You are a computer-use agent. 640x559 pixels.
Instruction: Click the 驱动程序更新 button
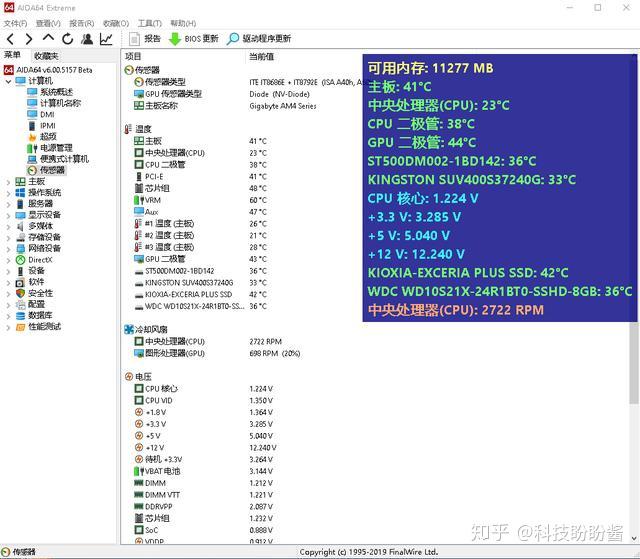pos(259,39)
